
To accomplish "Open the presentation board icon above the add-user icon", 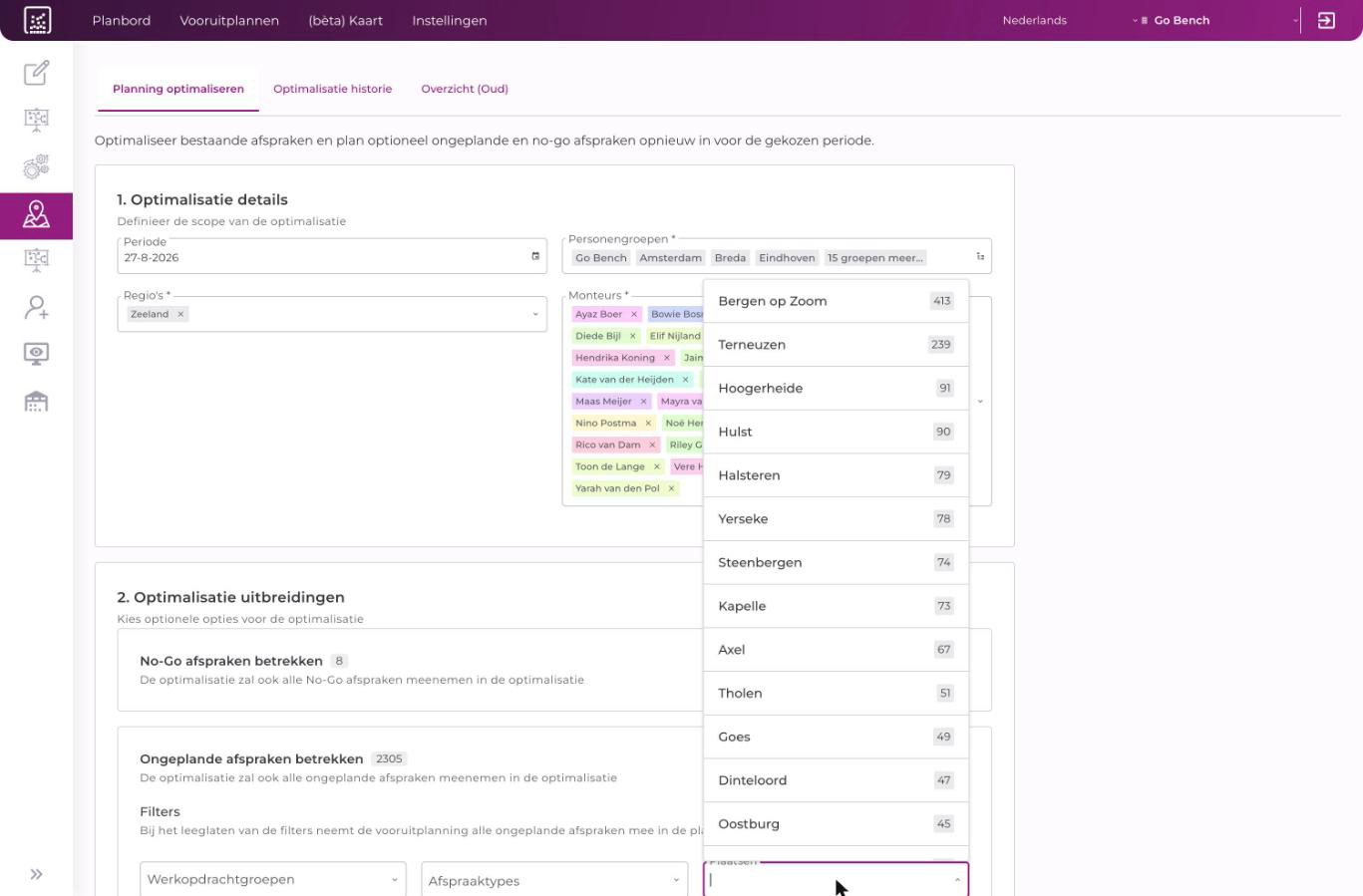I will coord(36,260).
